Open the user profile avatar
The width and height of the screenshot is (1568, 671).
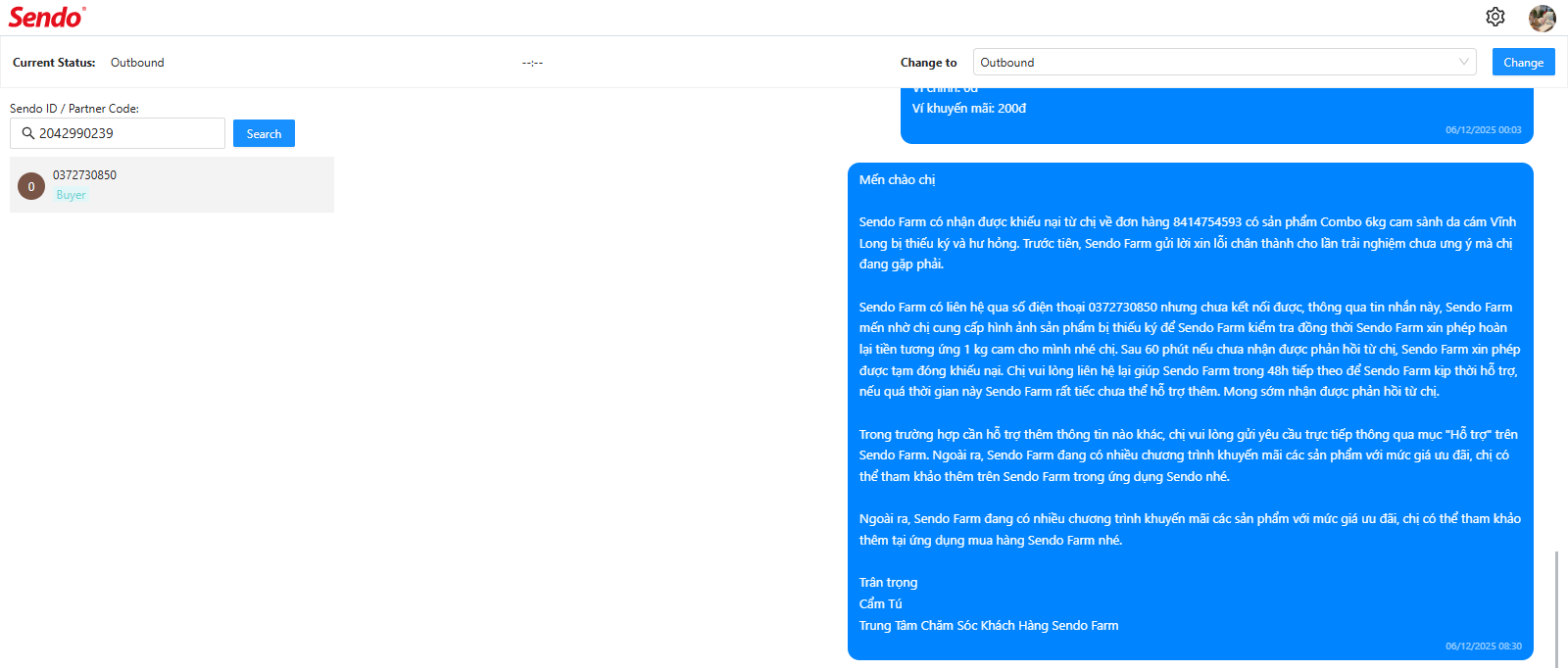pyautogui.click(x=1543, y=18)
